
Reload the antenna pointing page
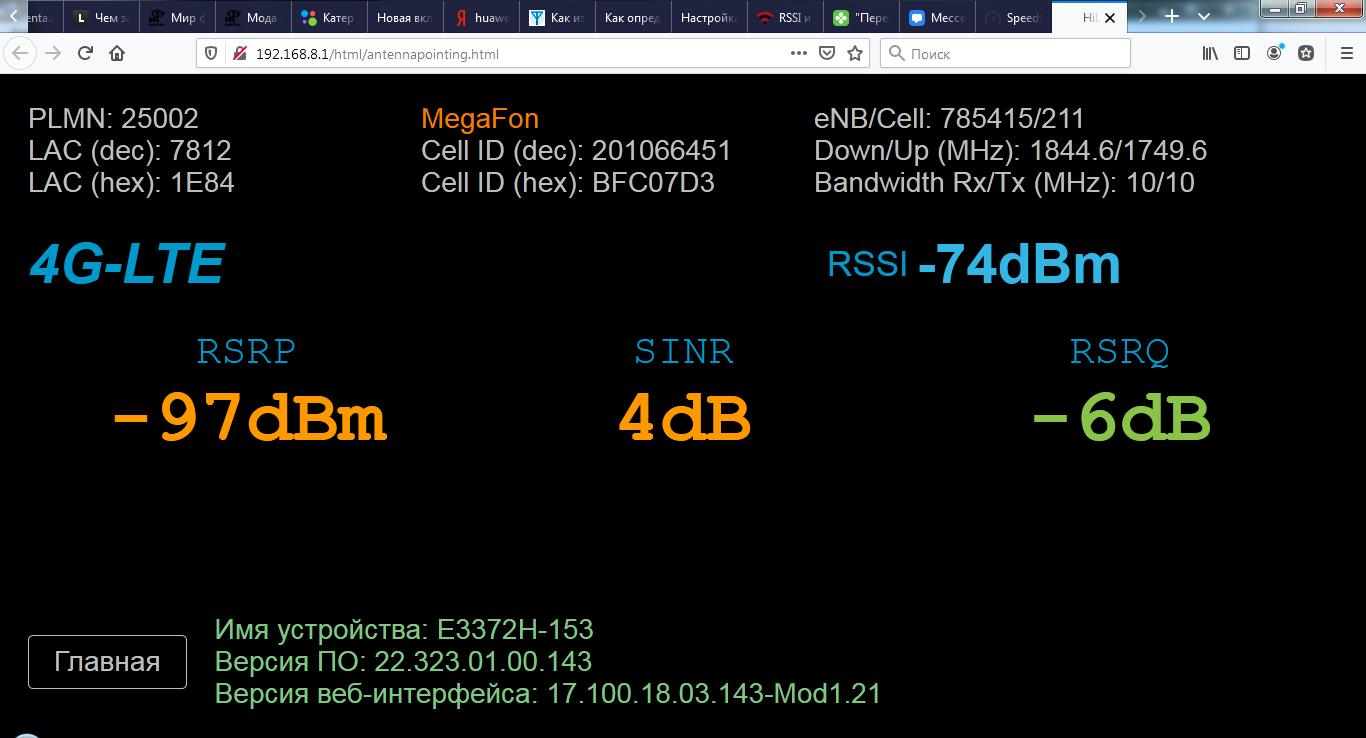tap(86, 54)
